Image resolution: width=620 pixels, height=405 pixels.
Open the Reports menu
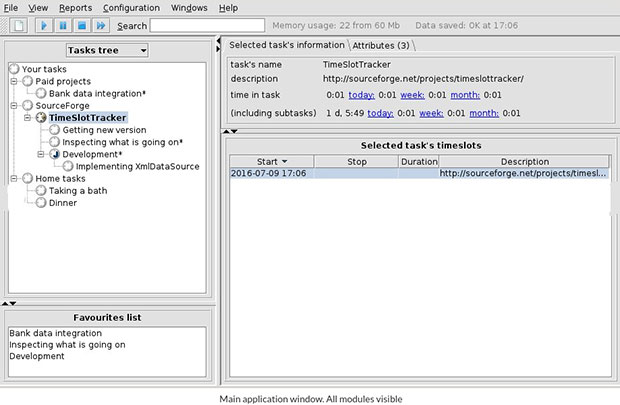(76, 8)
